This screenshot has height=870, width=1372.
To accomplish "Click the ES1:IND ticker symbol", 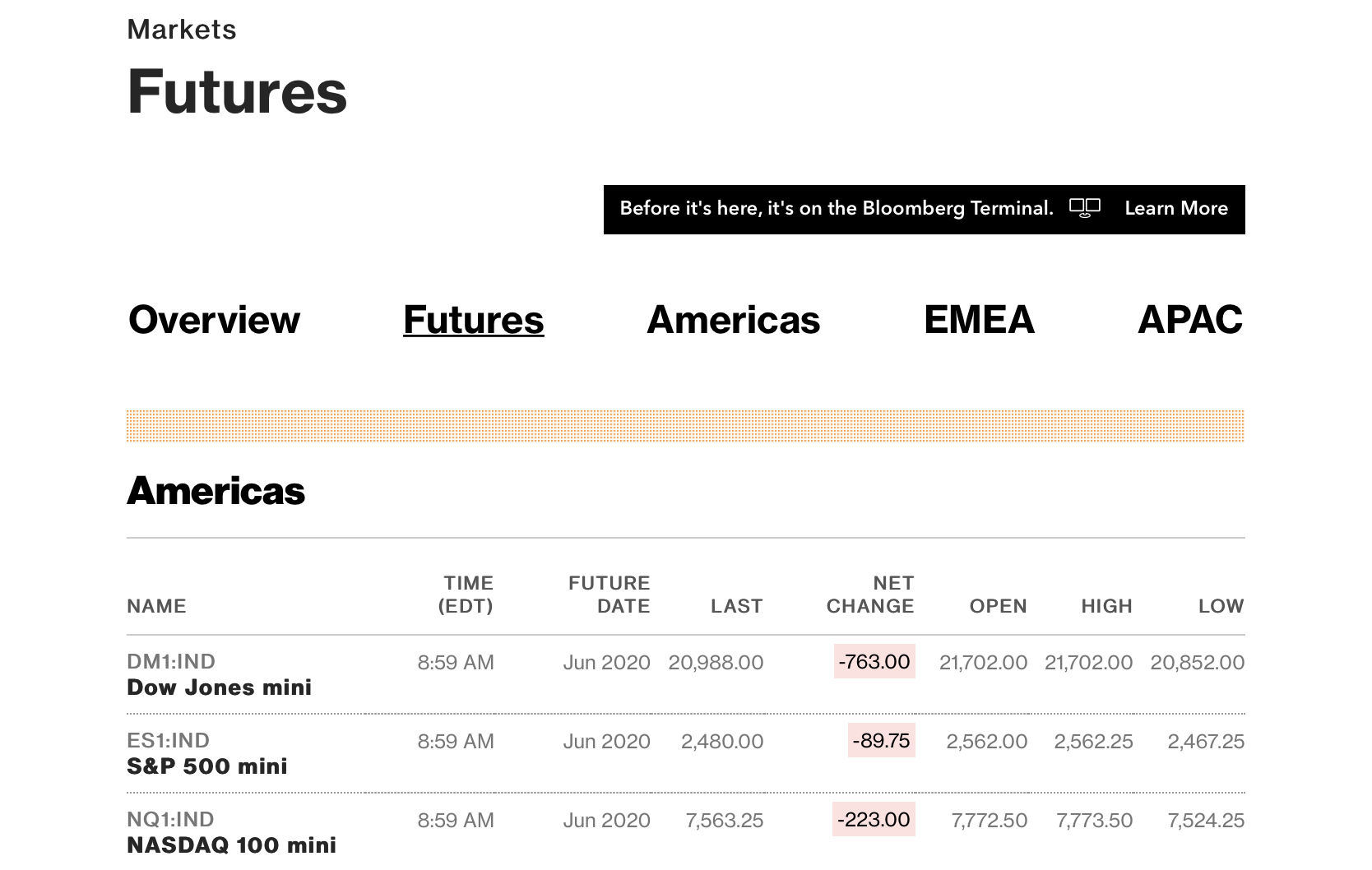I will 168,740.
